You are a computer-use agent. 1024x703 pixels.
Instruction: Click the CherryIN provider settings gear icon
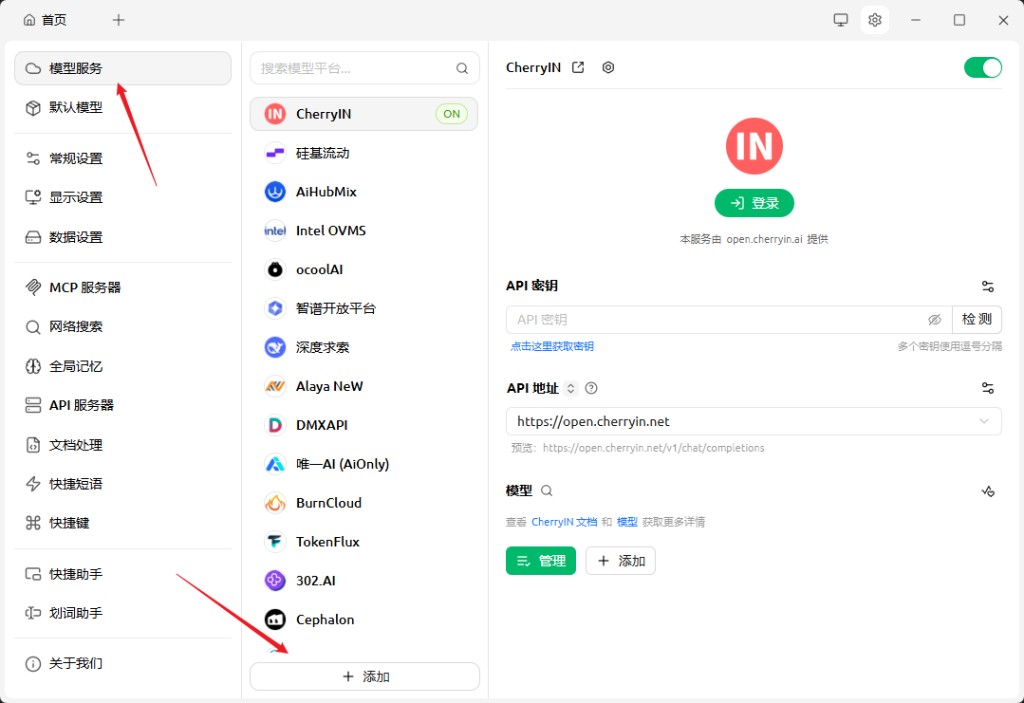[608, 68]
